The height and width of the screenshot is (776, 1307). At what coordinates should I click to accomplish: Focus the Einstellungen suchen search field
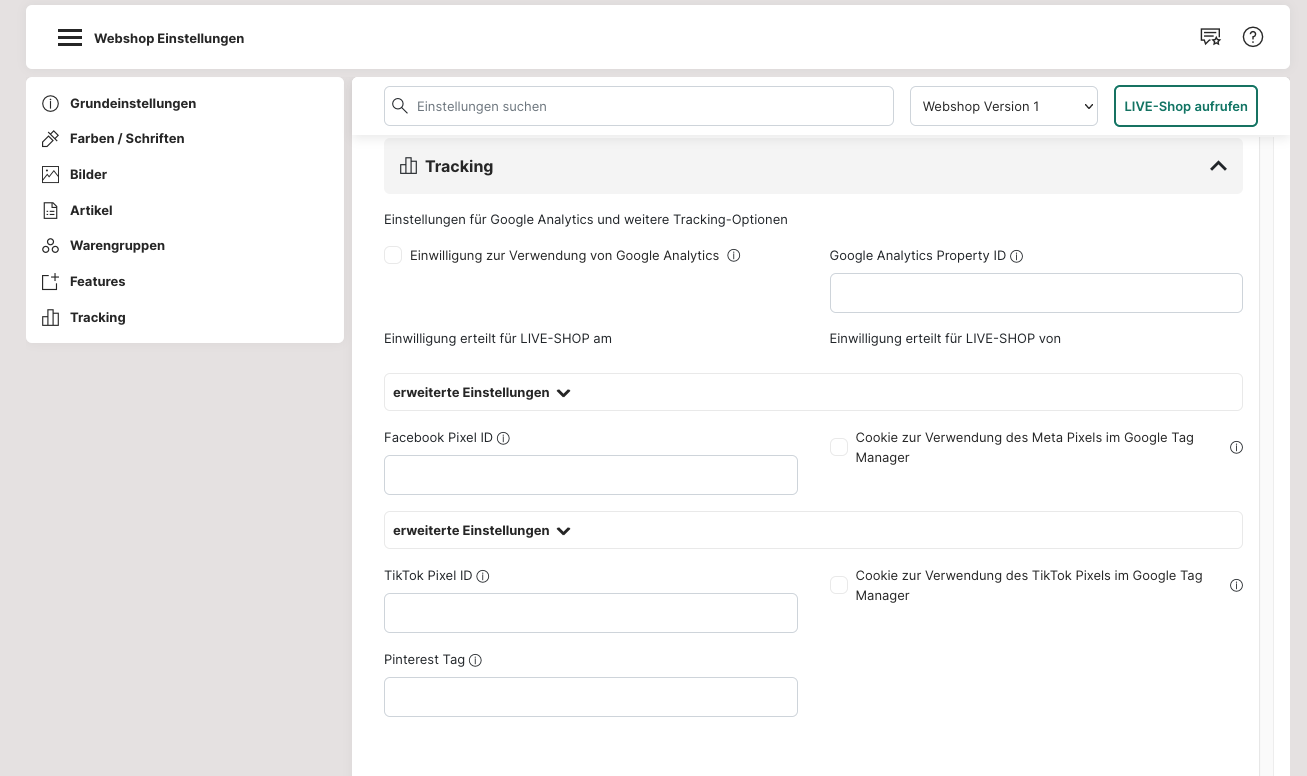point(639,106)
